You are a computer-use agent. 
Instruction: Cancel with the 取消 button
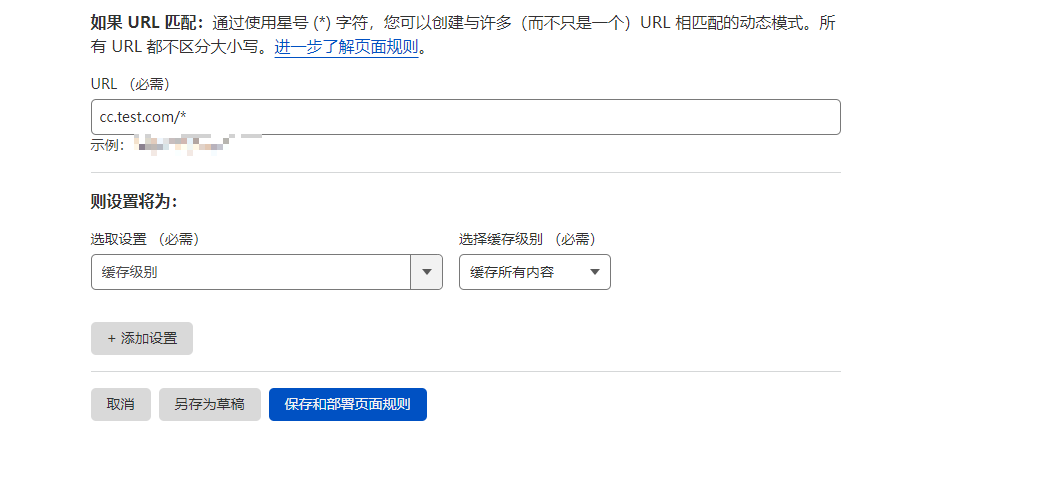coord(120,405)
